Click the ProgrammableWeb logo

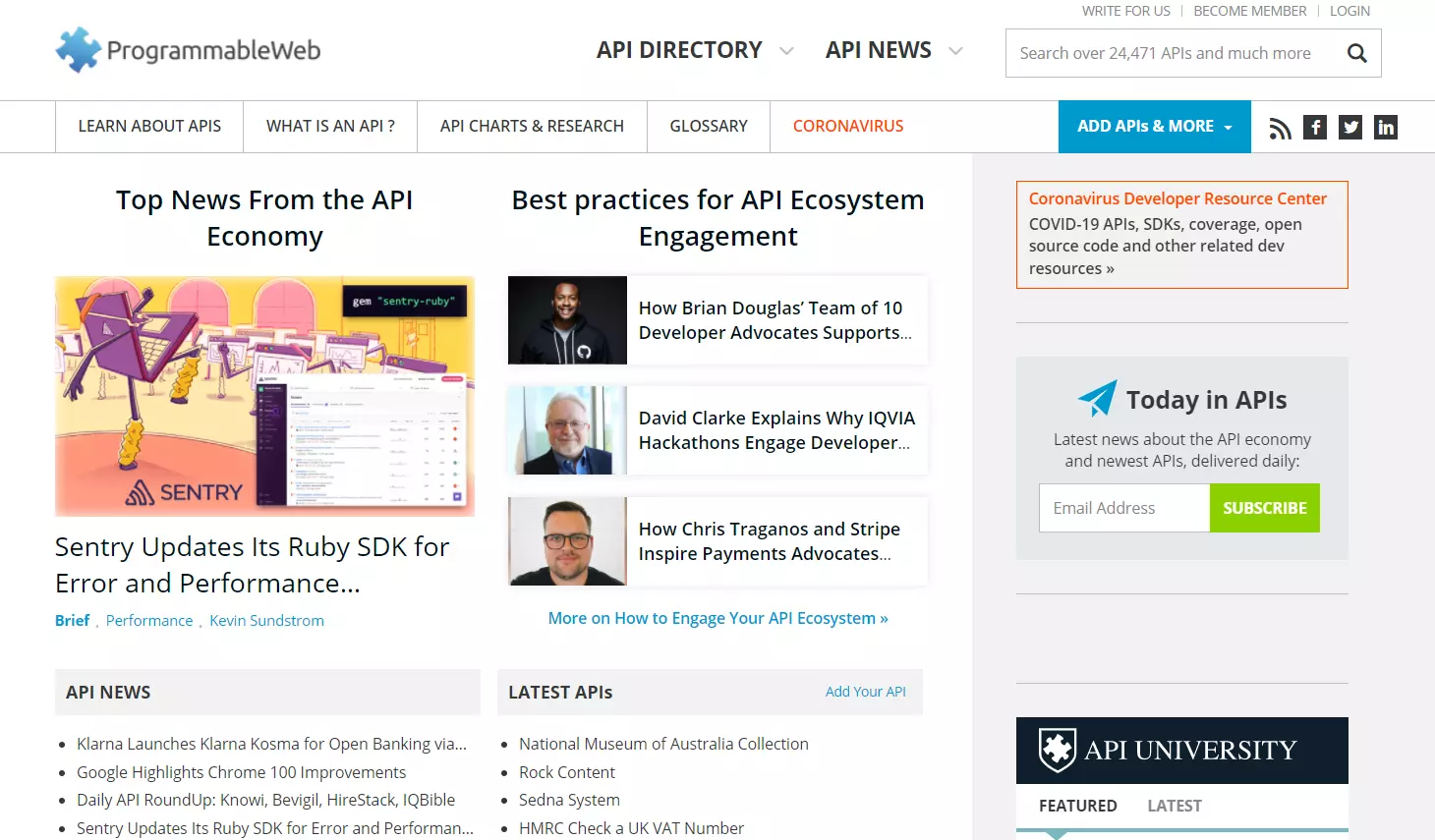click(x=188, y=50)
